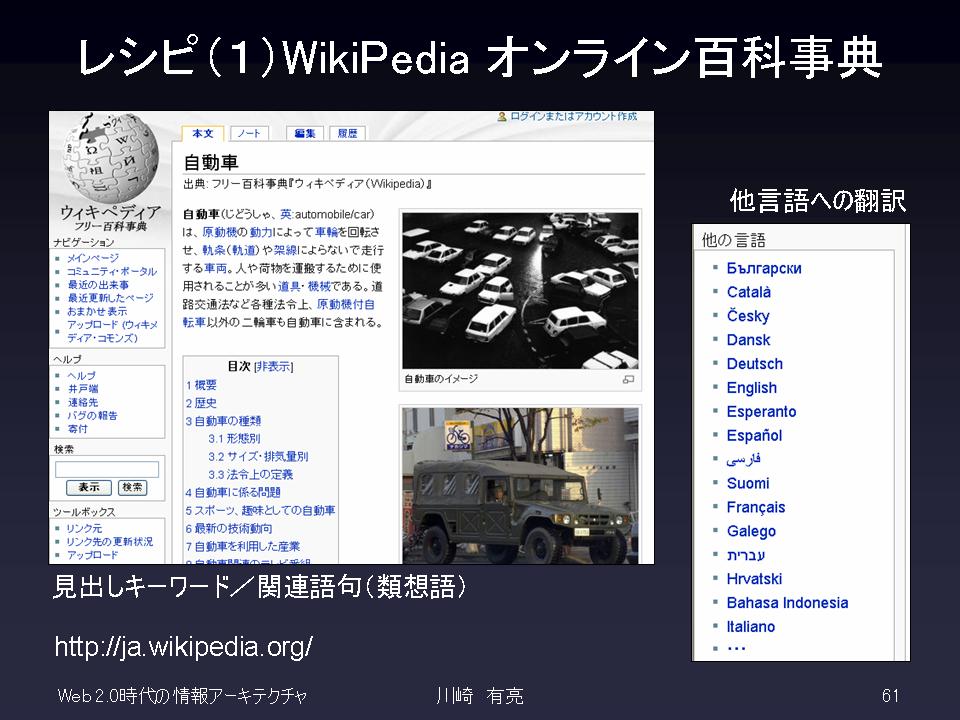Viewport: 960px width, 720px height.
Task: Click the 英 language link in the intro
Action: (286, 215)
